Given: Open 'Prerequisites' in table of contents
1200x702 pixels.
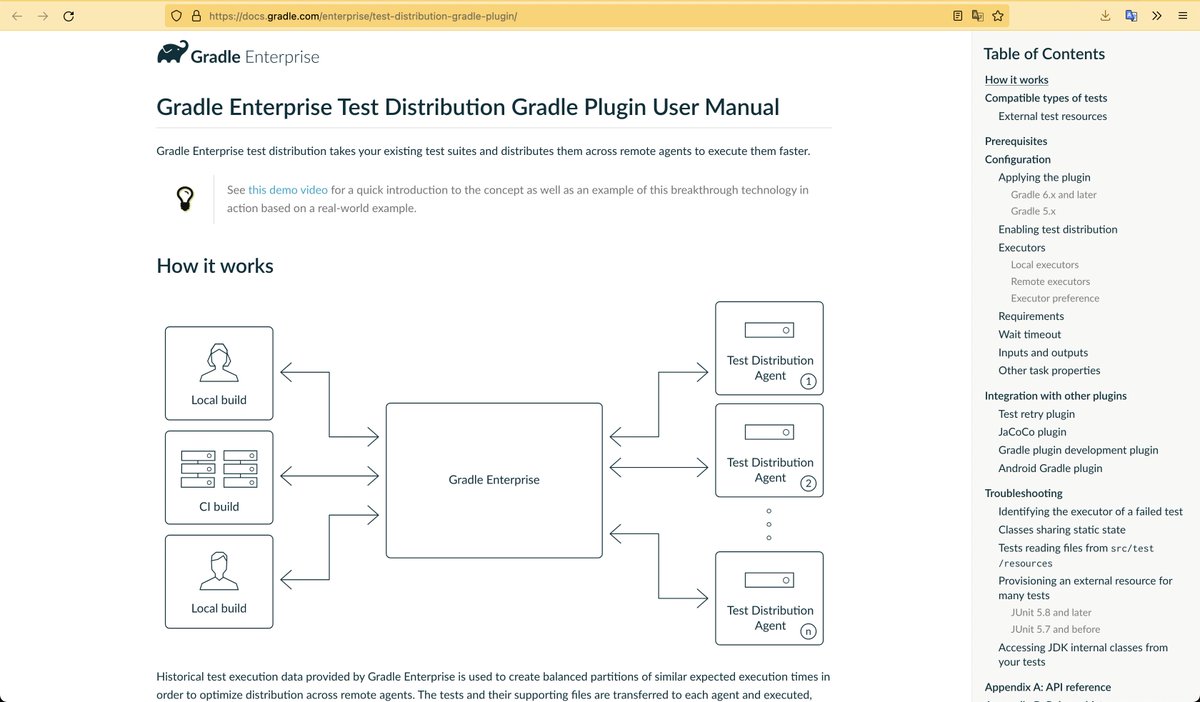Looking at the screenshot, I should pos(1016,141).
